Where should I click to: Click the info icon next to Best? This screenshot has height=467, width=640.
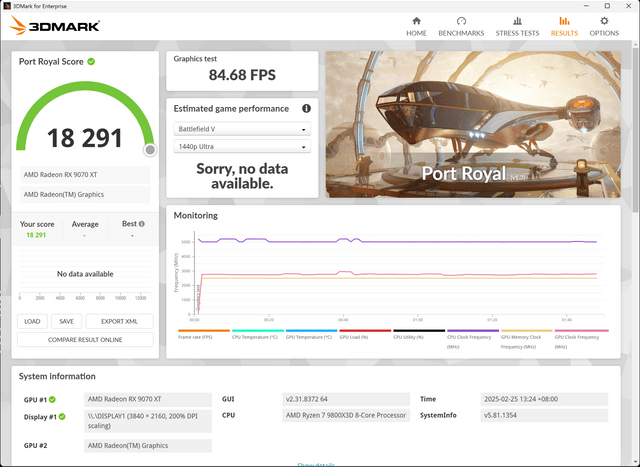tap(142, 224)
